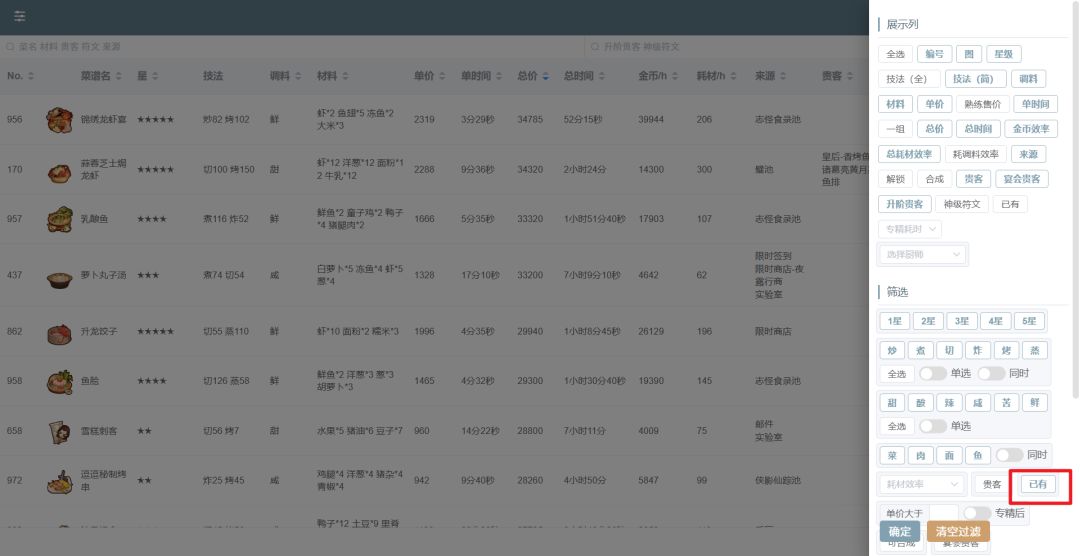Sort by 总价 column arrows
The width and height of the screenshot is (1080, 556).
pyautogui.click(x=546, y=76)
